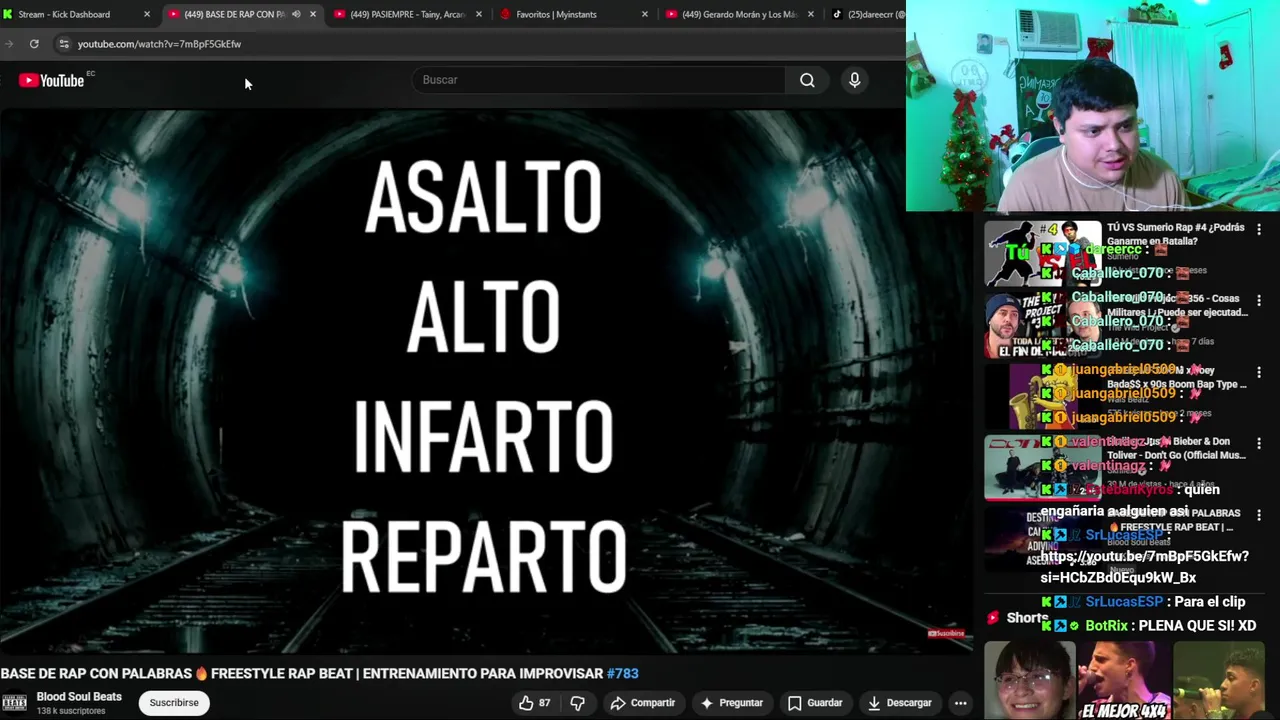The image size is (1280, 720).
Task: Click the 138 k suscriptores text
Action: tap(71, 711)
